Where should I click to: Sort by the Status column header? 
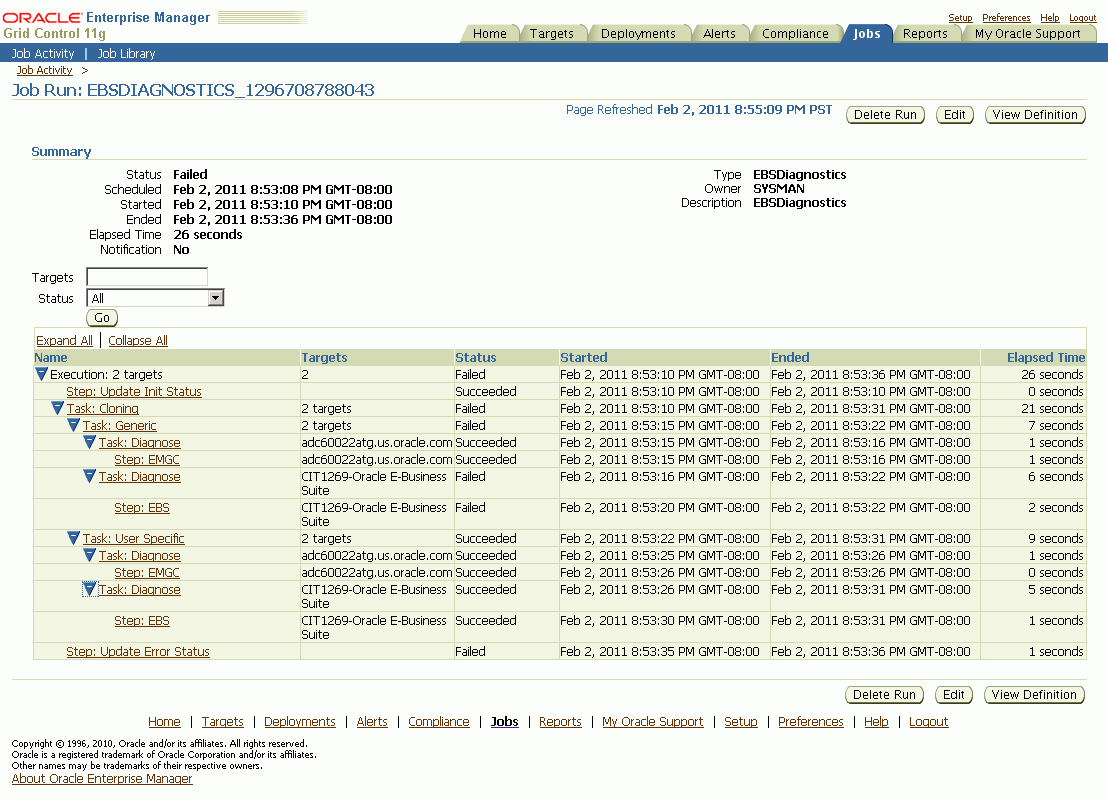point(476,357)
